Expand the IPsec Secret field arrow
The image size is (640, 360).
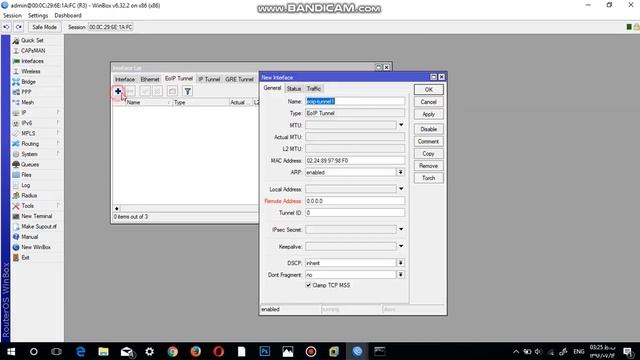pos(401,229)
